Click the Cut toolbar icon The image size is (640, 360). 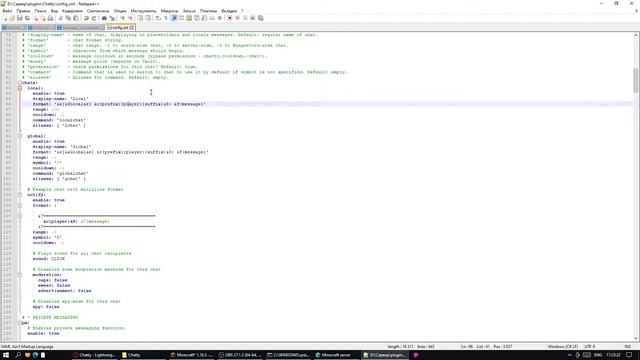(x=60, y=18)
